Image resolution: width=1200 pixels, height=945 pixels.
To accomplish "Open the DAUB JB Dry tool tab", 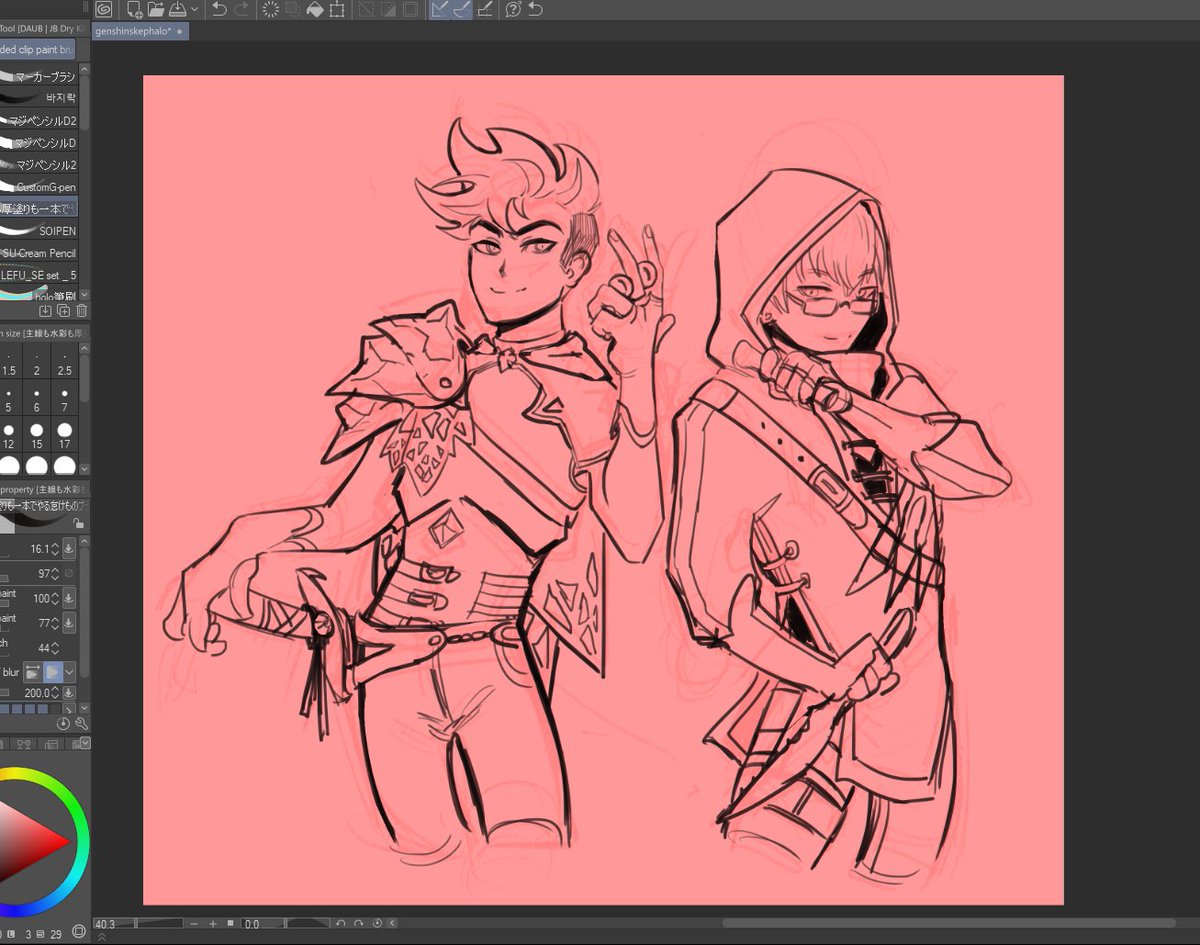I will 45,28.
